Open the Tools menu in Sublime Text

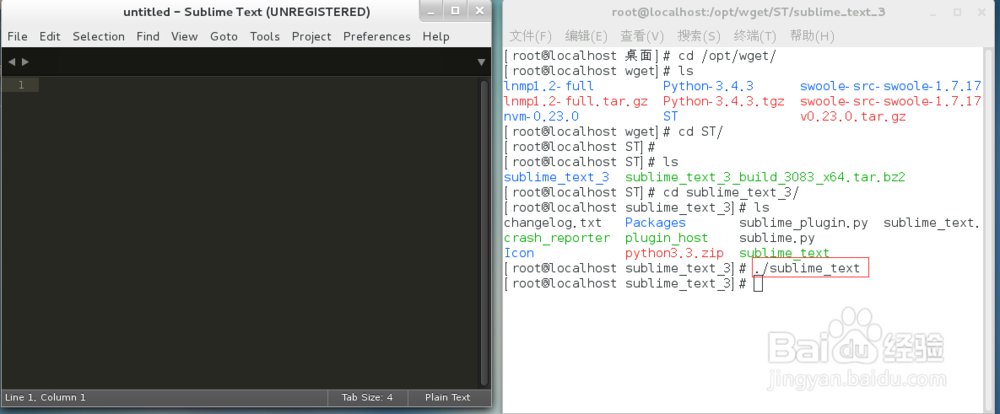pos(265,36)
